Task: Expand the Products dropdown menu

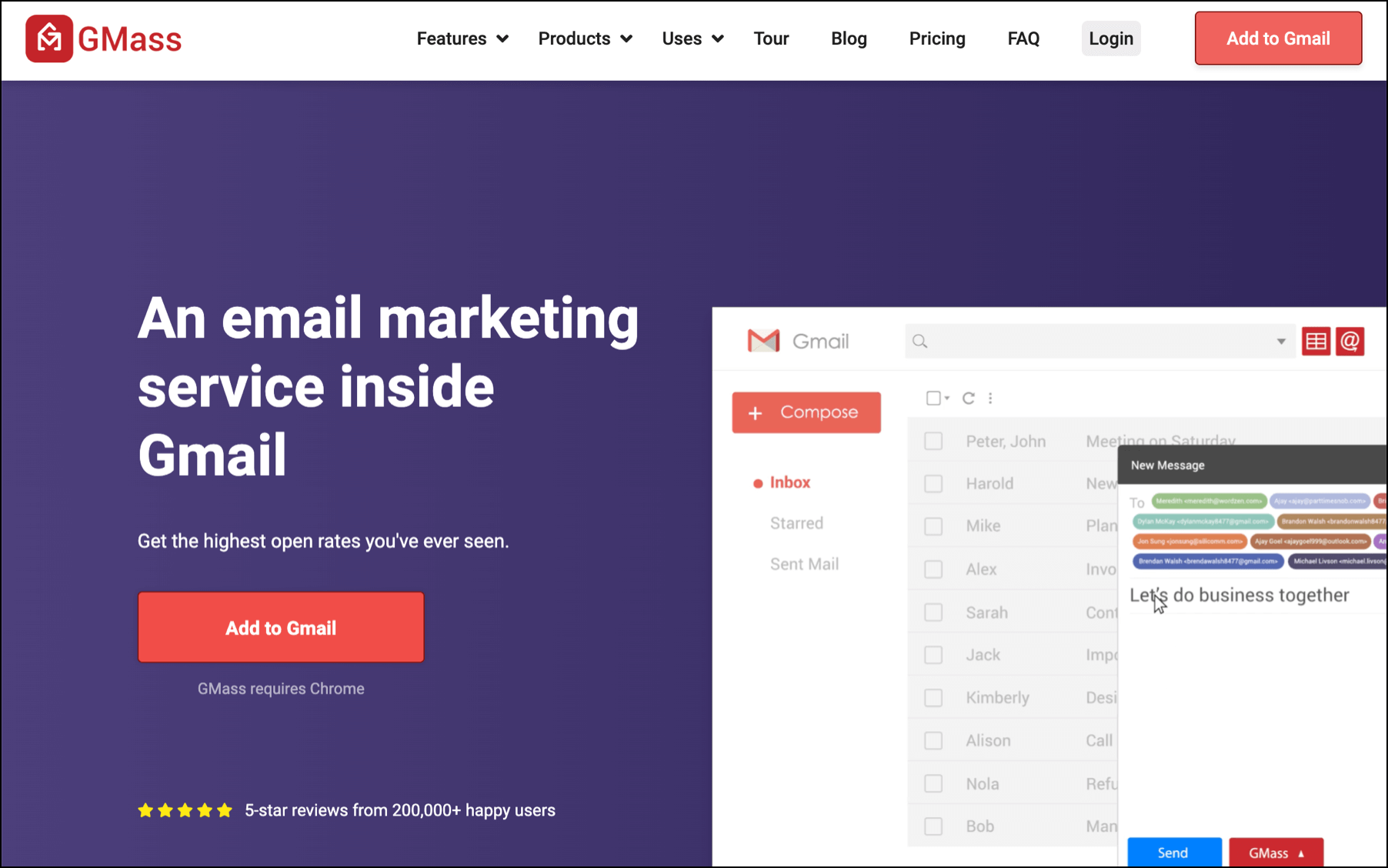Action: coord(586,38)
